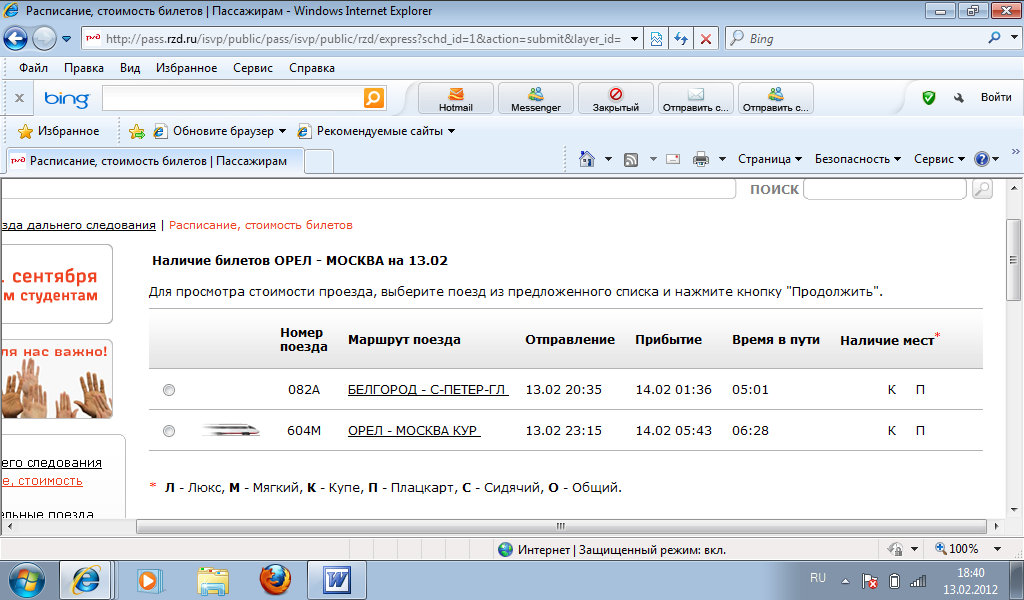Viewport: 1024px width, 600px height.
Task: Open the Страница command bar menu
Action: coord(770,159)
